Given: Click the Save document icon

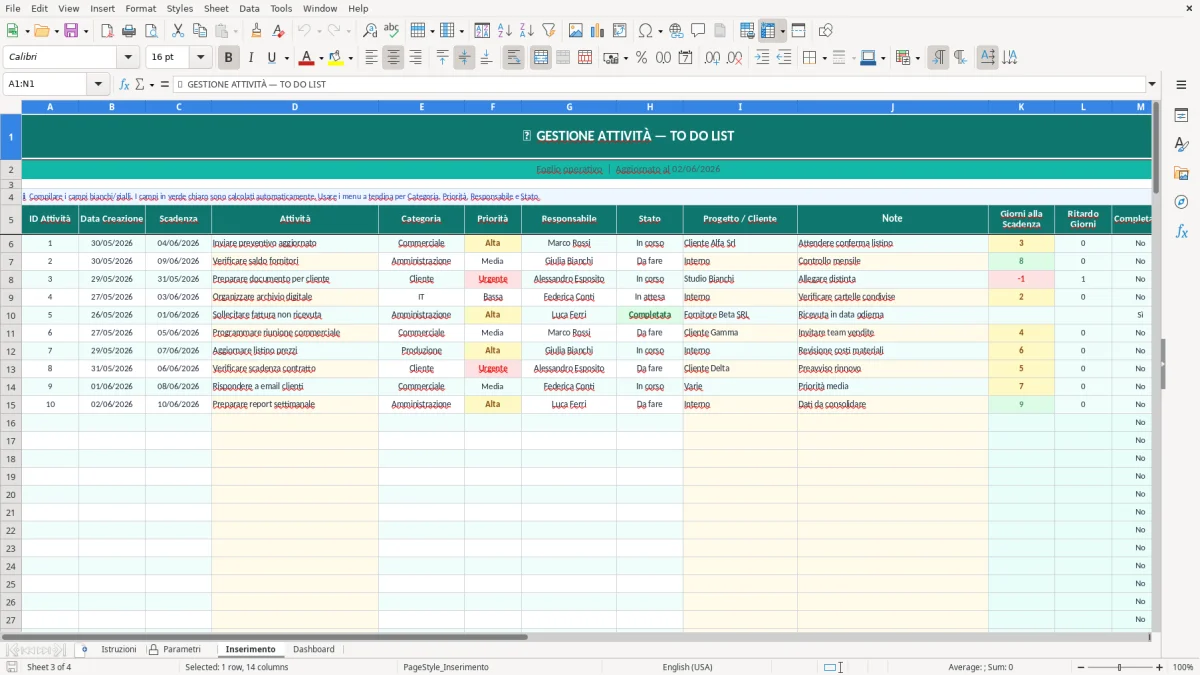Looking at the screenshot, I should 71,31.
